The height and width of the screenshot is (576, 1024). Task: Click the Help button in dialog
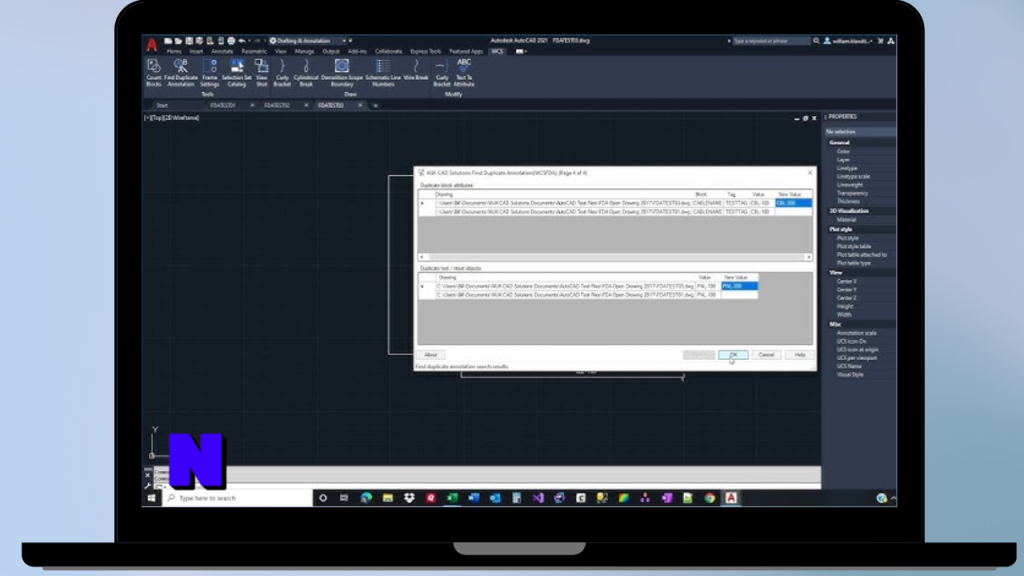tap(800, 355)
